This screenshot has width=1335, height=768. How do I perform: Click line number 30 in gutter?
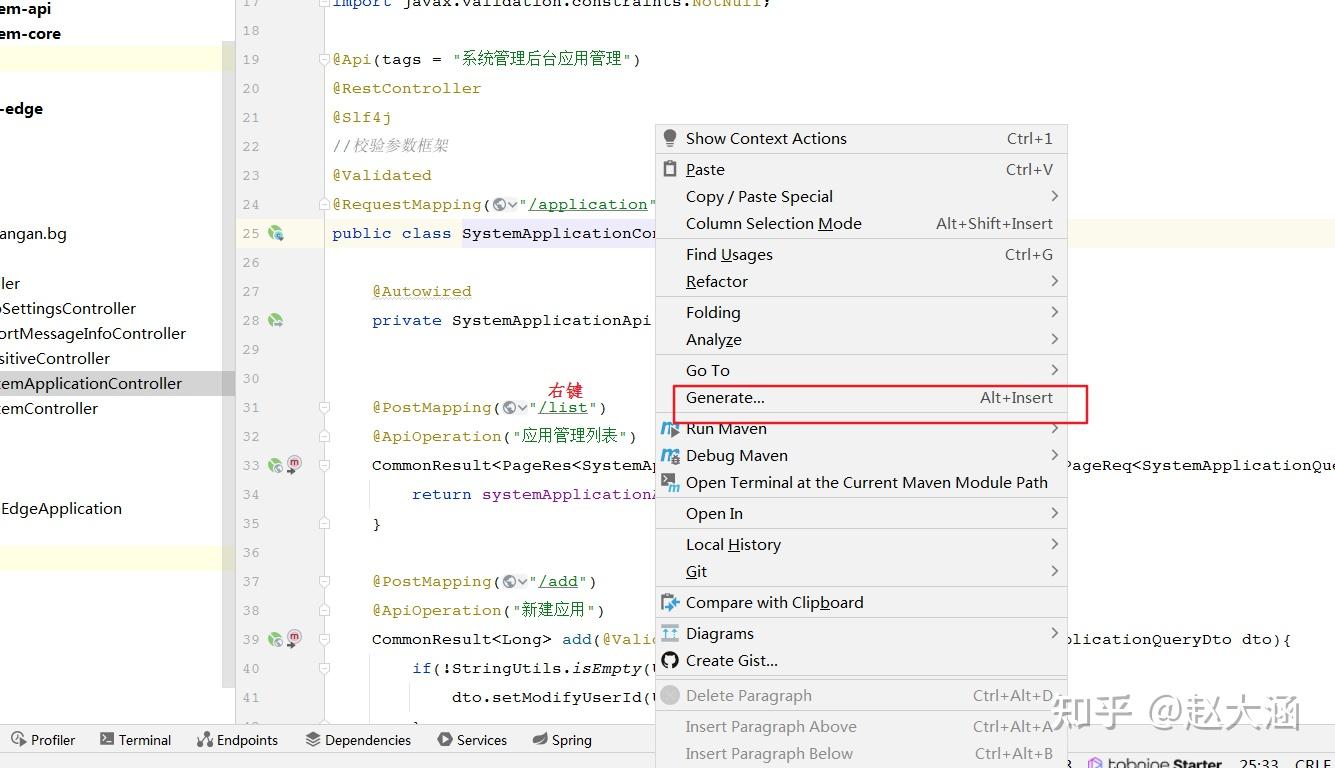point(250,378)
